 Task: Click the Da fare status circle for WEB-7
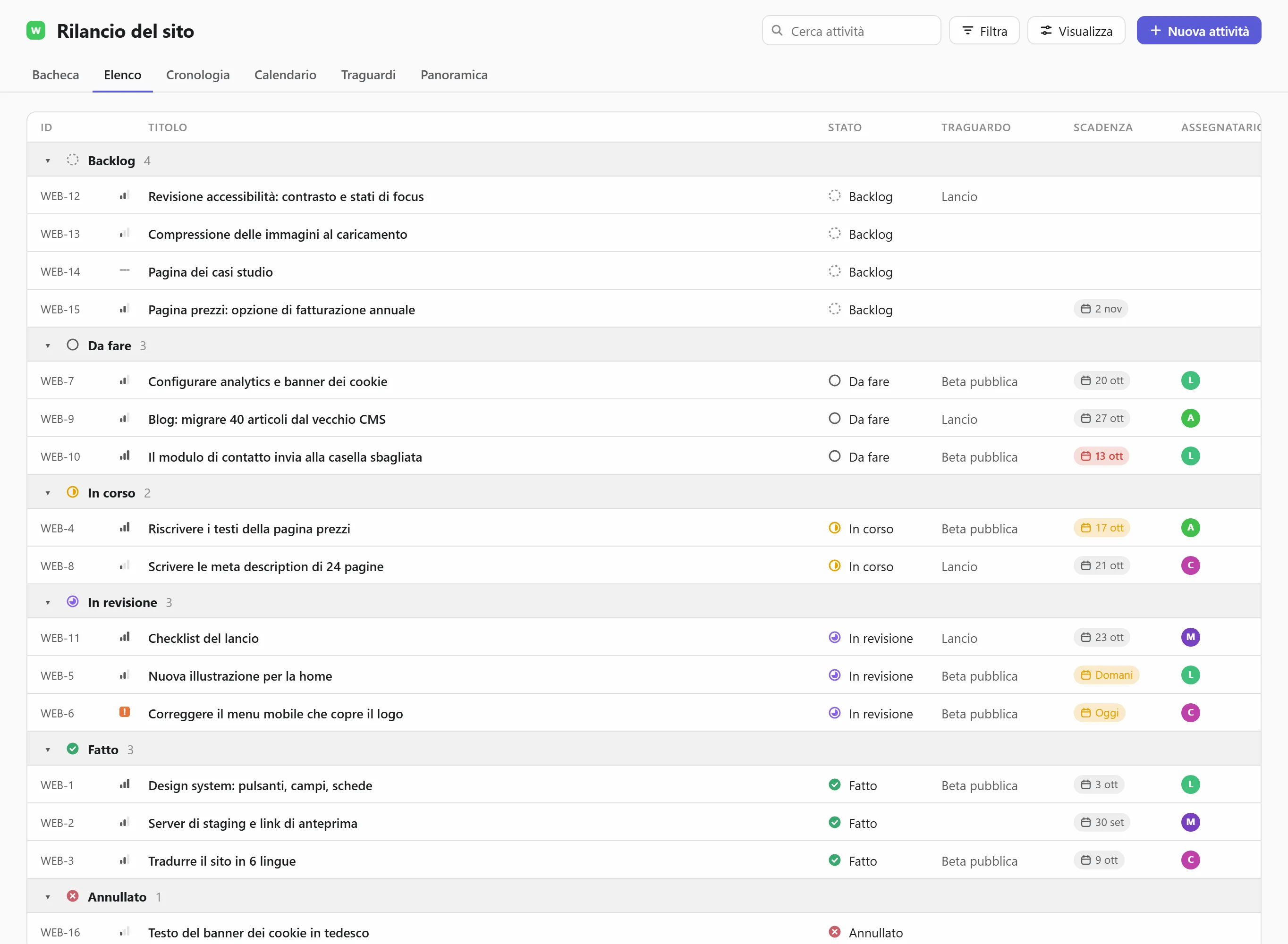pos(835,380)
